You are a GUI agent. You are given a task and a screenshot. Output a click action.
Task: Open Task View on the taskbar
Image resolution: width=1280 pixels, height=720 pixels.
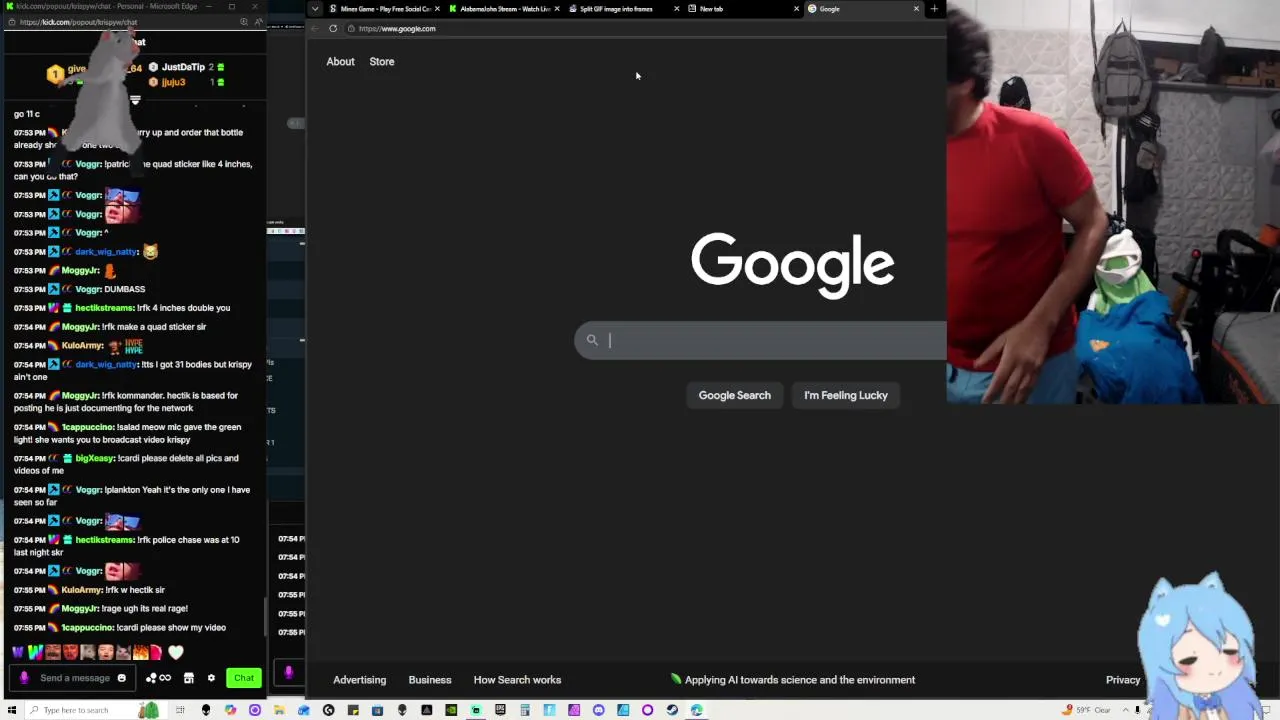click(x=180, y=710)
